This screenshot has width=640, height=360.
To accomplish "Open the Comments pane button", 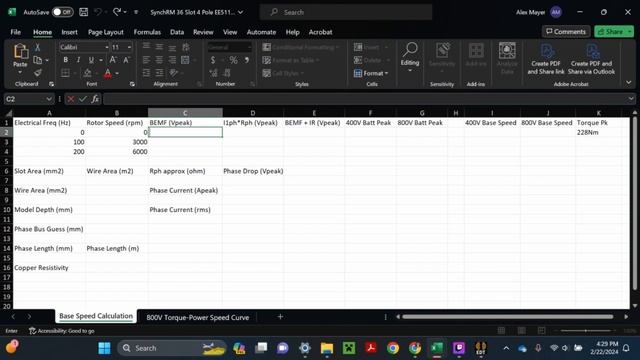I will coord(566,31).
